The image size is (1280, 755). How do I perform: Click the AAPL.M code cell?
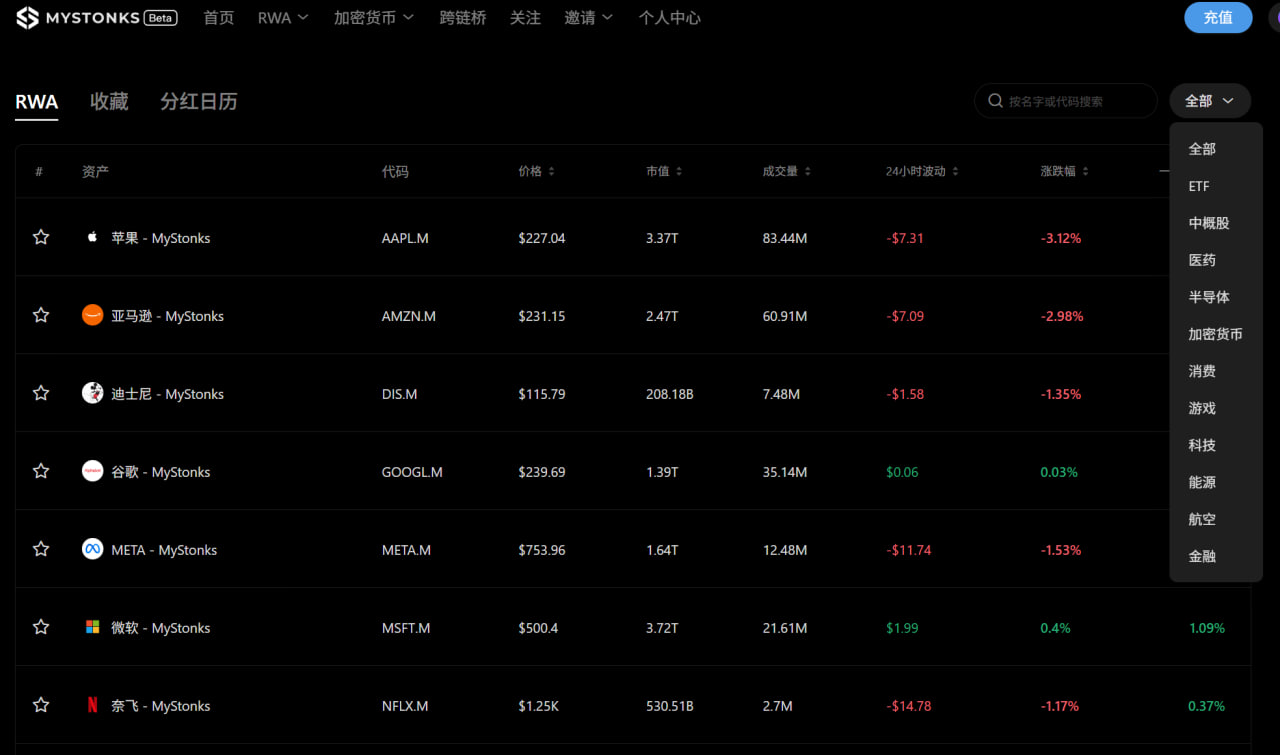point(405,238)
